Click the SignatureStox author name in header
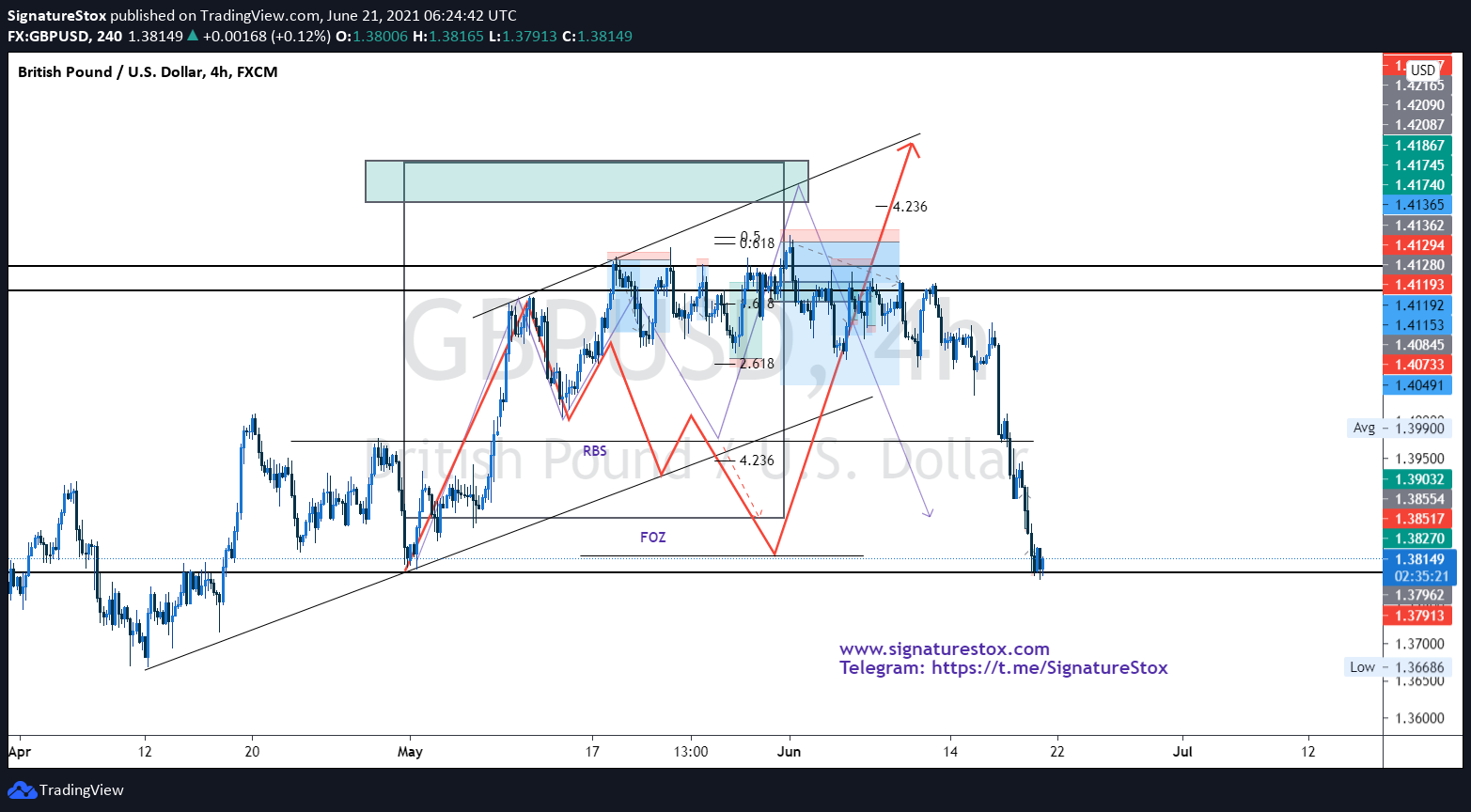This screenshot has height=812, width=1471. pyautogui.click(x=57, y=16)
